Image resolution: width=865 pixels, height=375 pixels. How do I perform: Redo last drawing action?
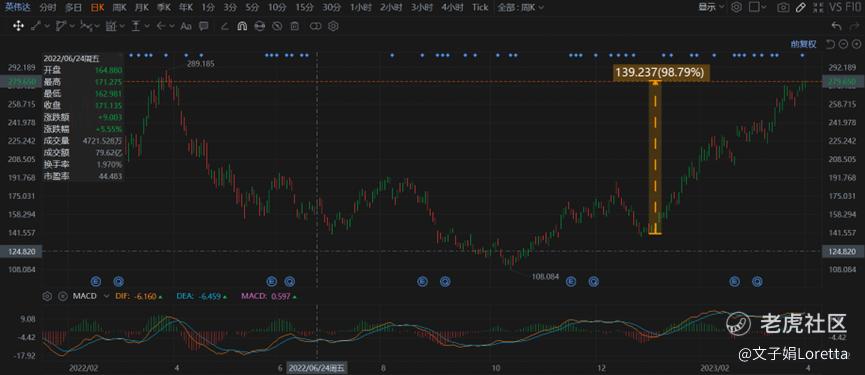tap(854, 26)
